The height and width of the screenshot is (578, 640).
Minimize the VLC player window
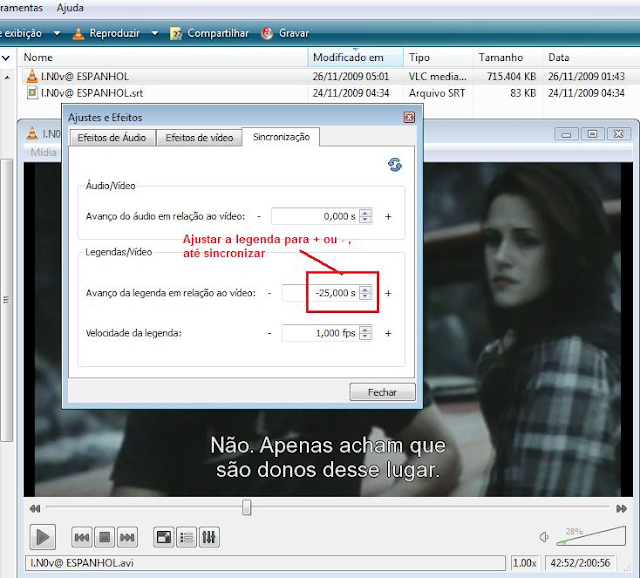(566, 134)
